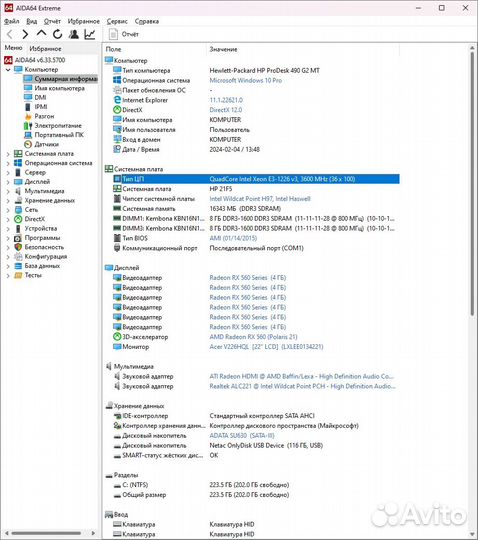Viewport: 478px width, 540px height.
Task: Select the Netac OnlyDisk USB Device row
Action: click(256, 446)
